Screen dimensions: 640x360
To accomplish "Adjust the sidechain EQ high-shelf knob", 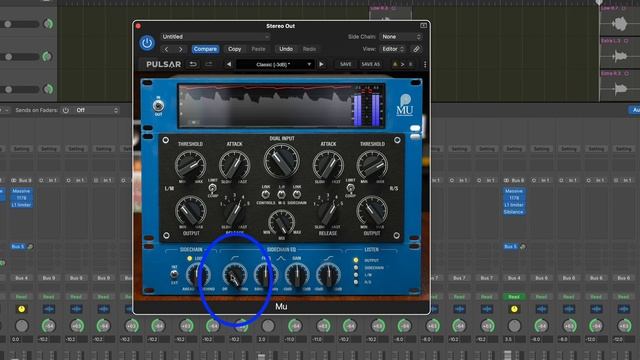I will click(328, 275).
